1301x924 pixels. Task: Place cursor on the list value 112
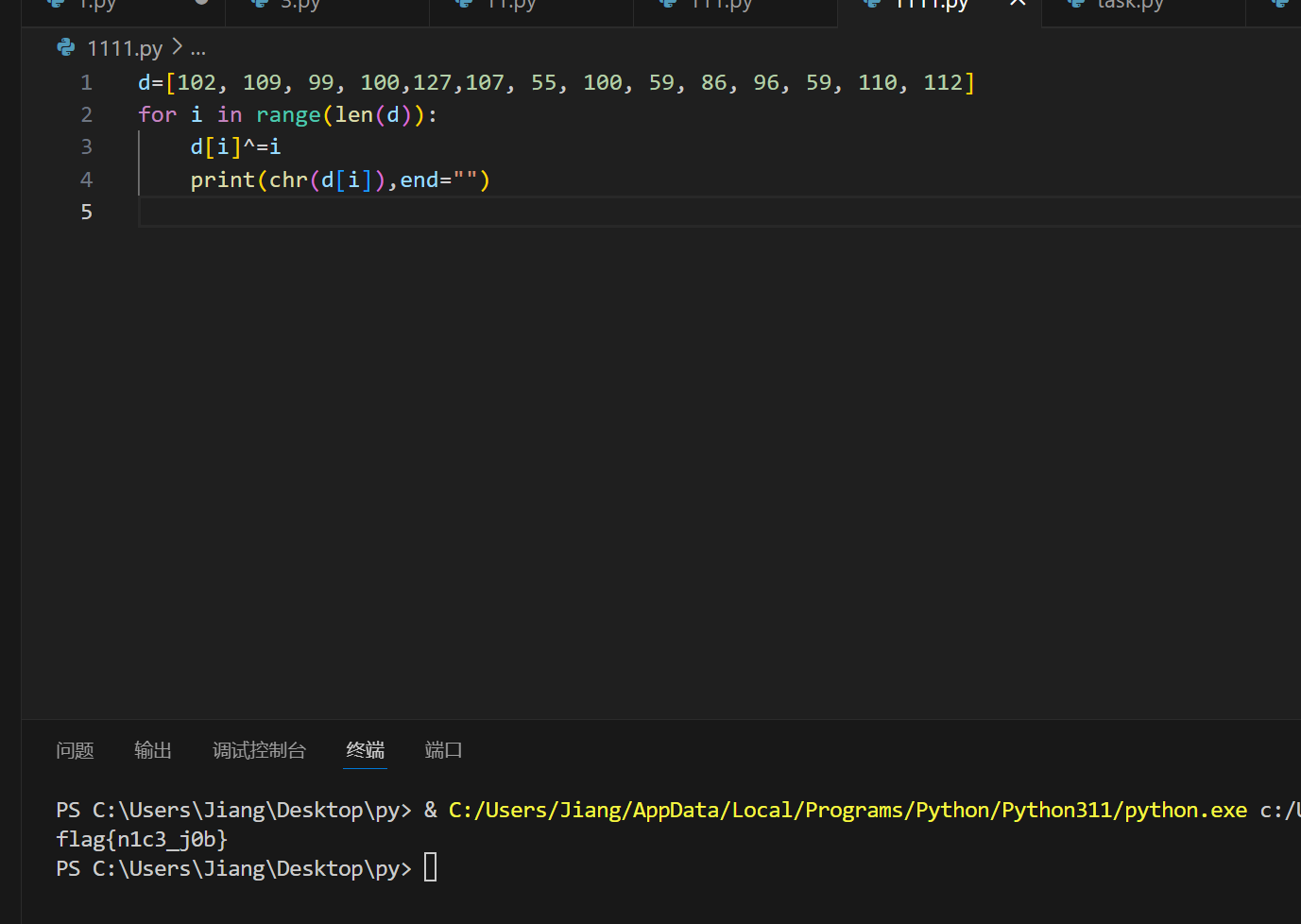coord(942,83)
